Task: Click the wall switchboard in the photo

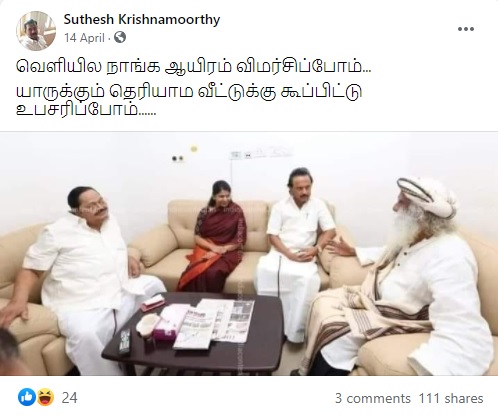Action: [x=260, y=154]
